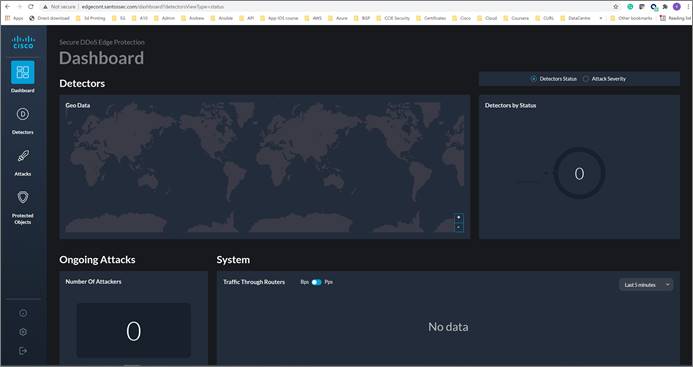The width and height of the screenshot is (693, 367).
Task: Expand the hidden bookmarks chevron
Action: 601,18
